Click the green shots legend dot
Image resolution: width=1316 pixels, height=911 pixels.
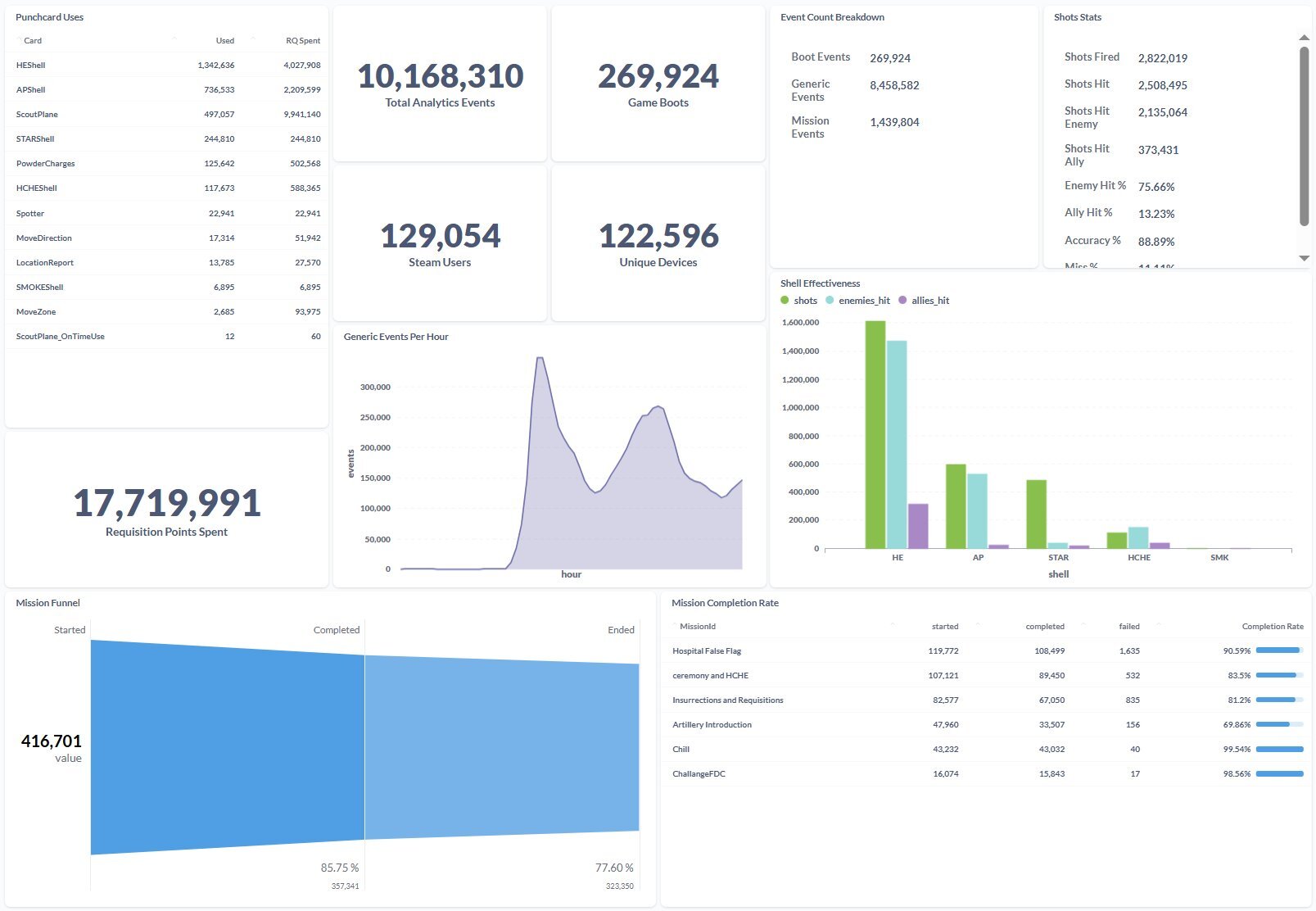(x=785, y=301)
